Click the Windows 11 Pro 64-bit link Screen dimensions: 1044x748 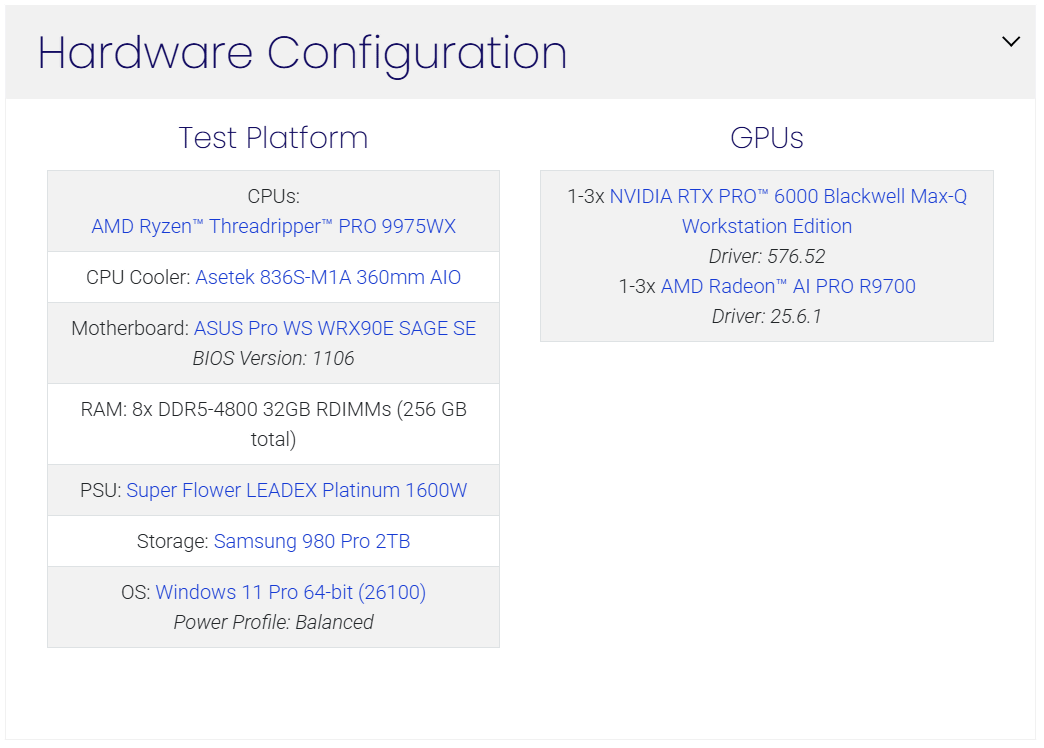click(x=290, y=592)
